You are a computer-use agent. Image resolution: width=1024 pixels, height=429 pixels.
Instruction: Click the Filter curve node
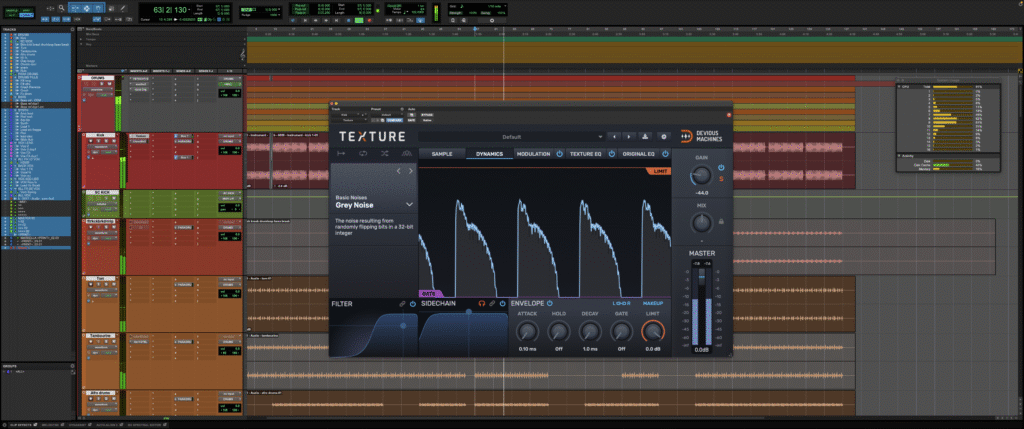tap(403, 326)
